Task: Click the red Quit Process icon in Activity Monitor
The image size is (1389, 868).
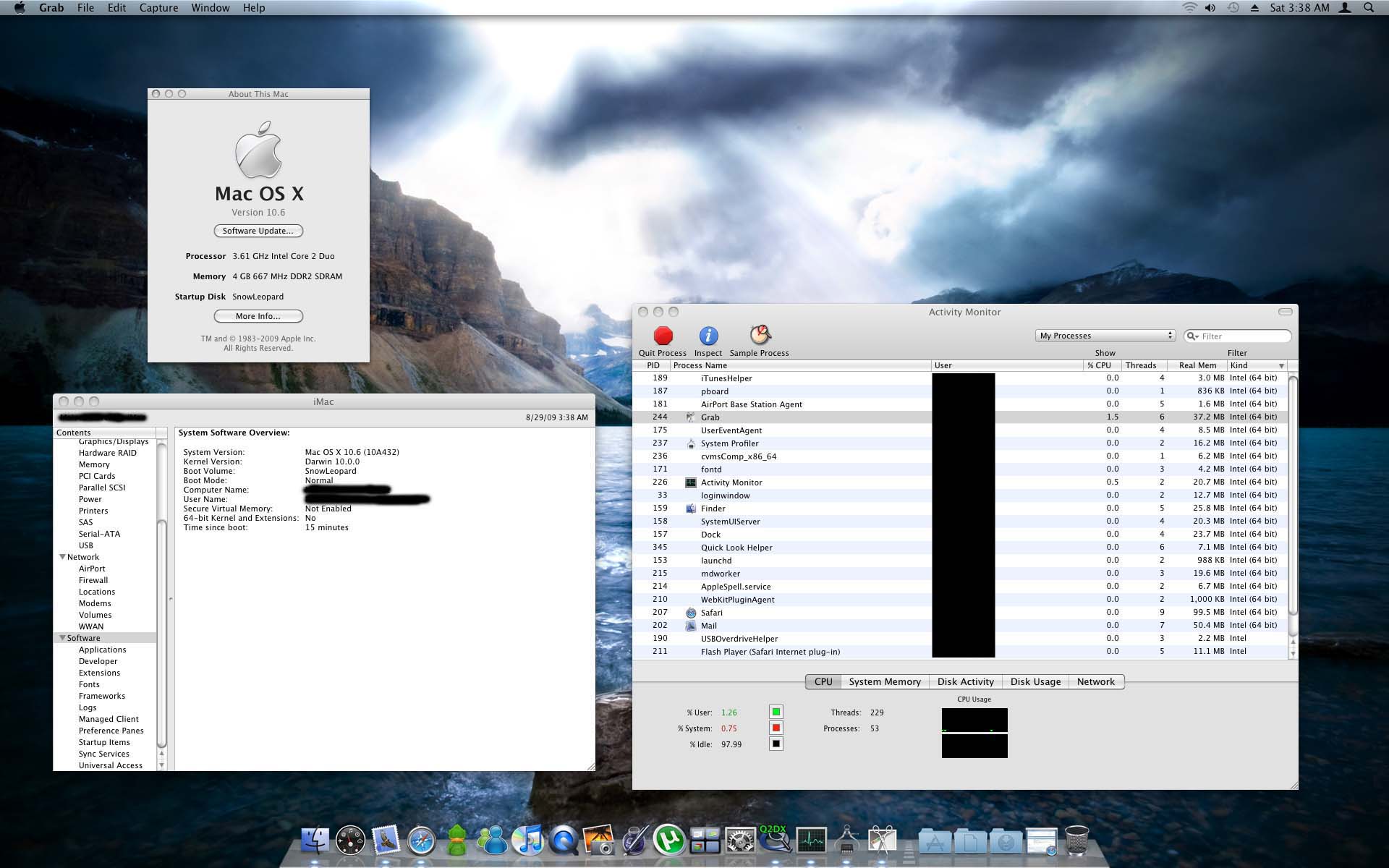Action: pyautogui.click(x=662, y=335)
